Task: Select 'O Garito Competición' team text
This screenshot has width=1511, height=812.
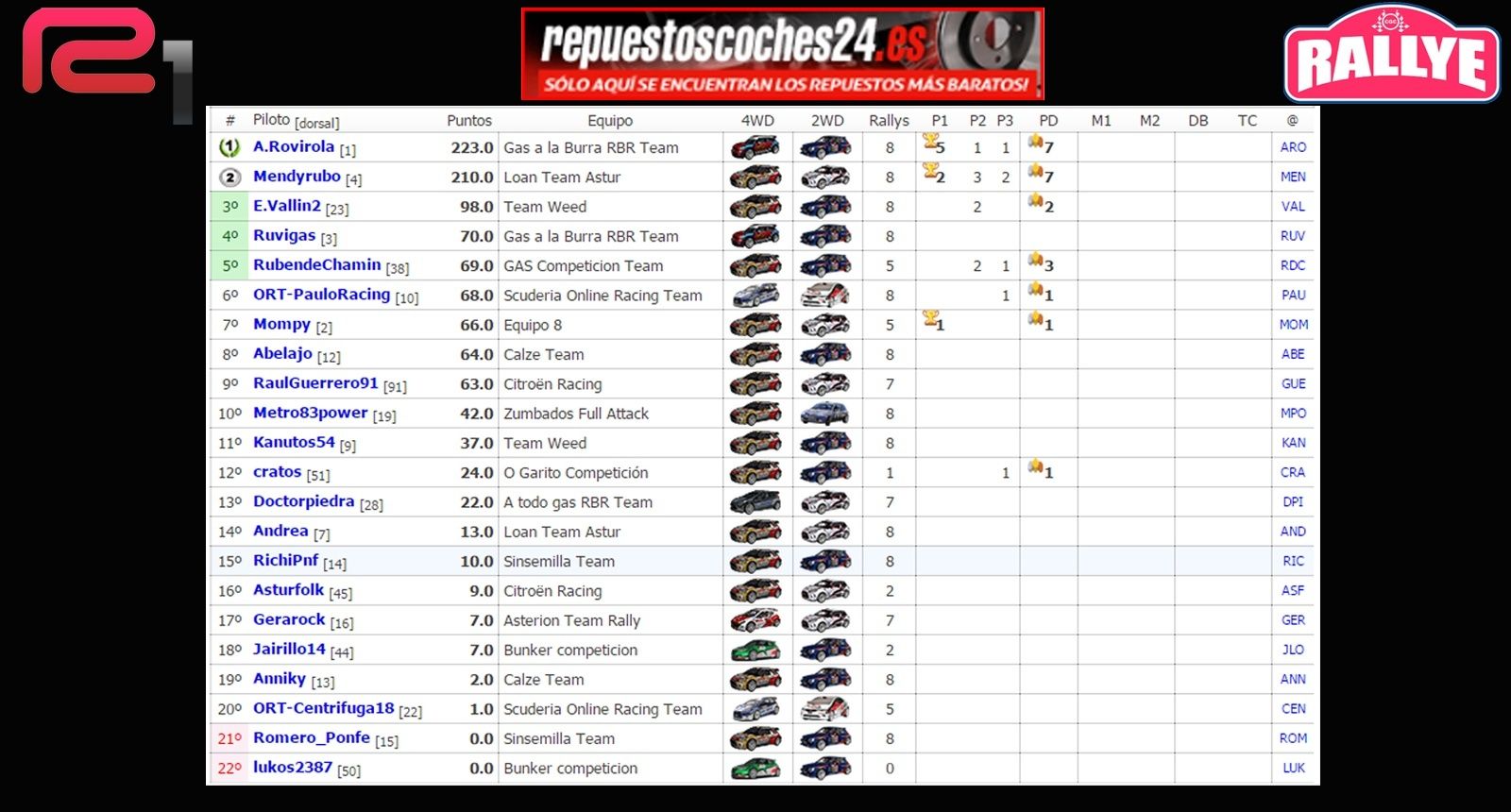Action: pos(576,473)
